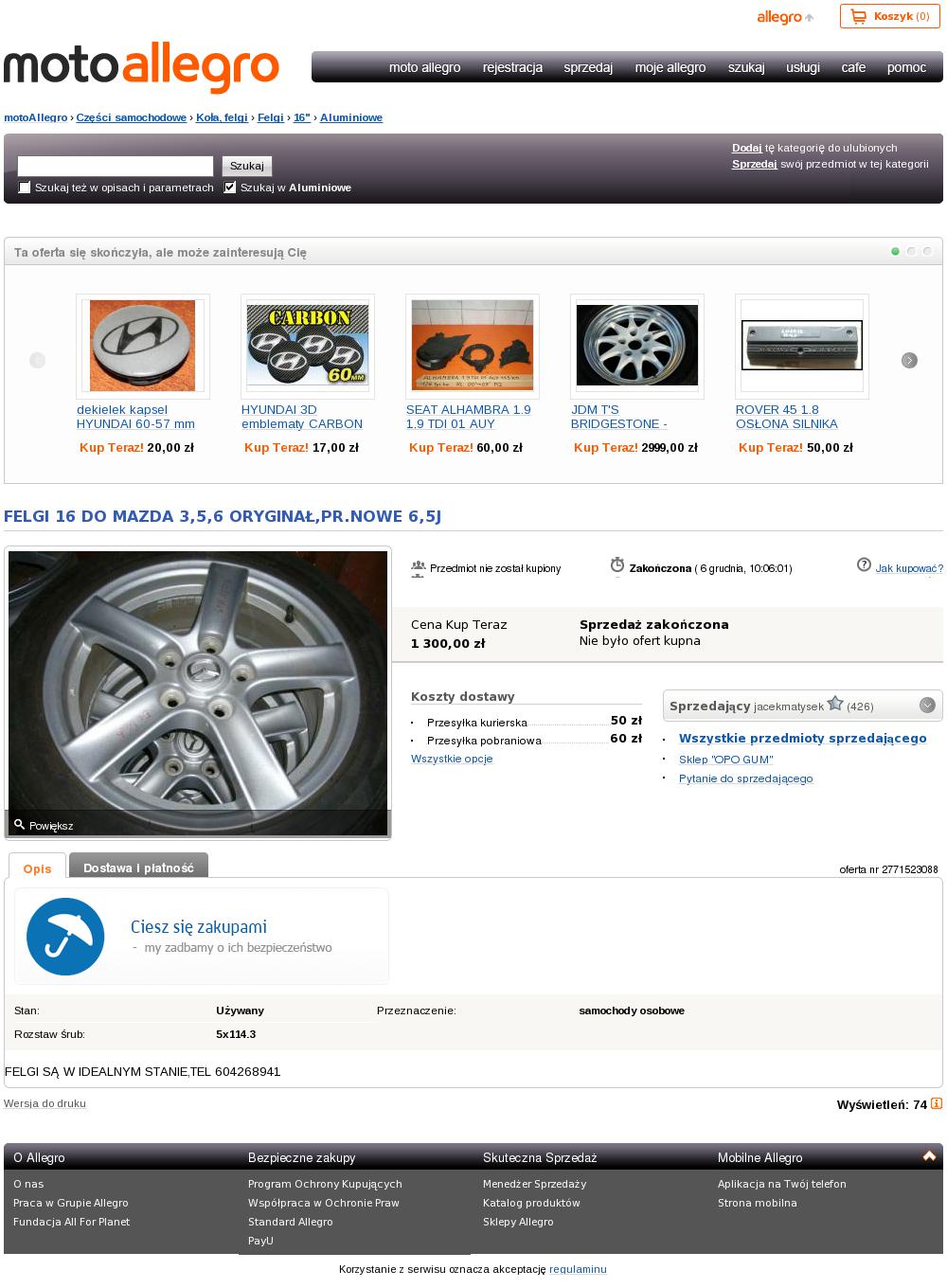The image size is (947, 1288).
Task: Open the 'usługi' menu item
Action: point(803,67)
